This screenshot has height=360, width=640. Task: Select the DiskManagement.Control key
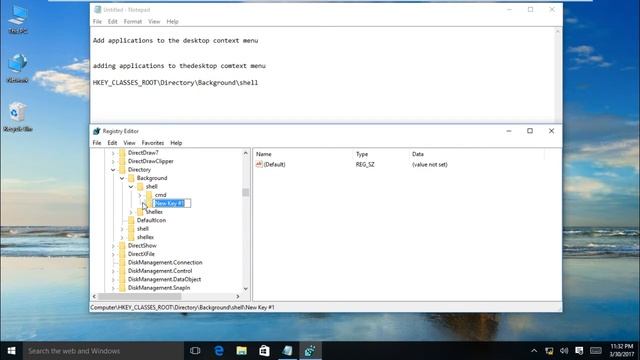[x=160, y=271]
